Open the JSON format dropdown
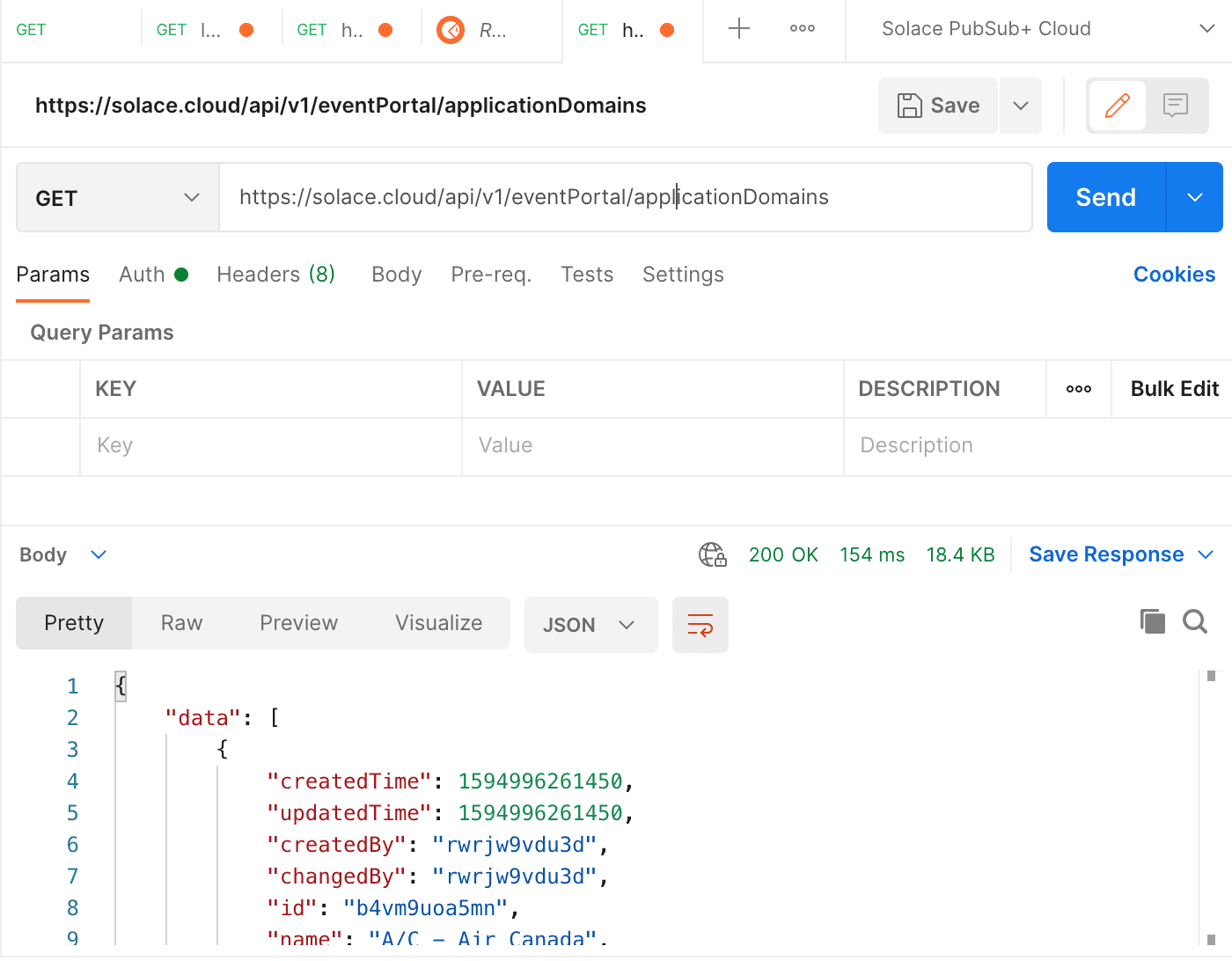The width and height of the screenshot is (1232, 961). (x=590, y=625)
